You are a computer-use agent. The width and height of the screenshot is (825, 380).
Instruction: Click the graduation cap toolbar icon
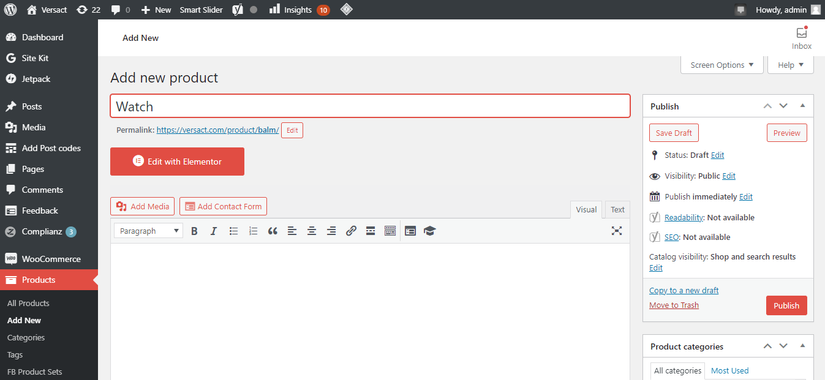[x=430, y=231]
